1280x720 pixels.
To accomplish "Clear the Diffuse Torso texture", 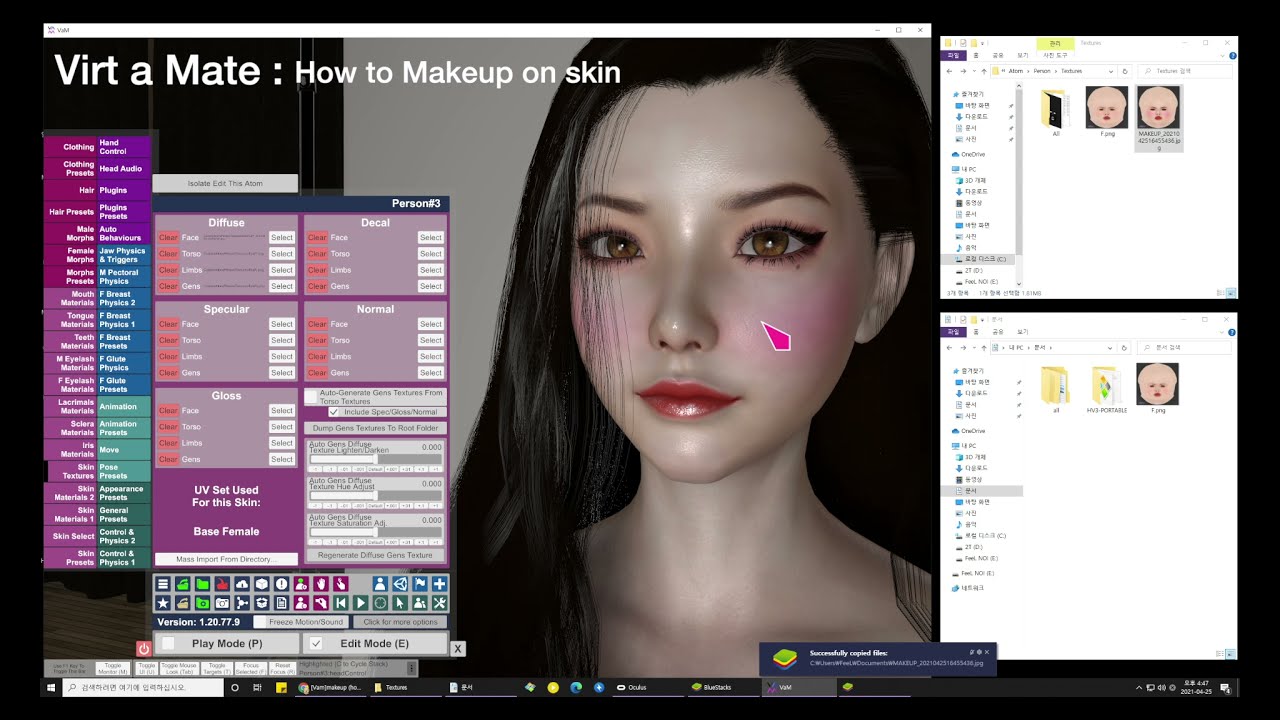I will 168,254.
